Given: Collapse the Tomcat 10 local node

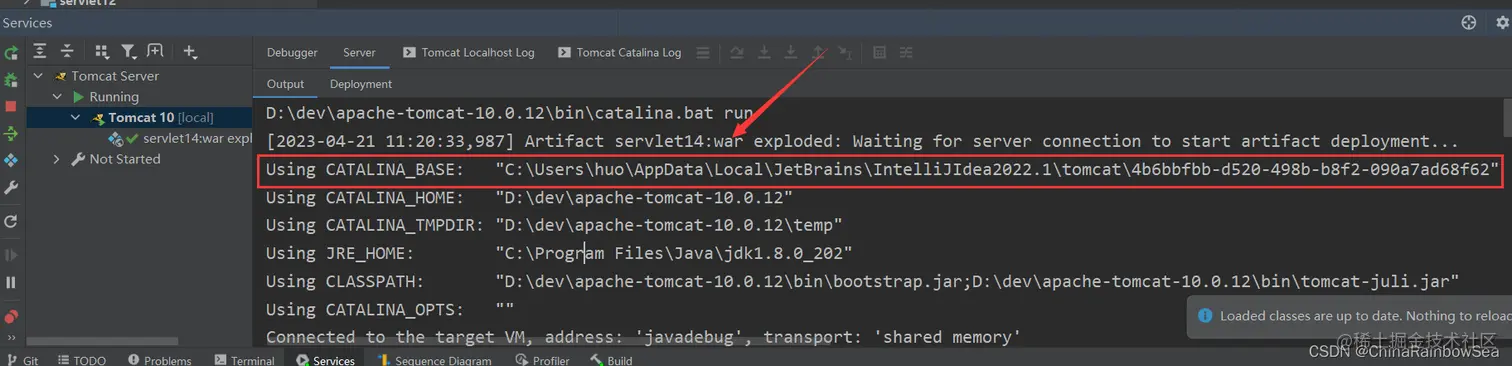Looking at the screenshot, I should pos(76,118).
